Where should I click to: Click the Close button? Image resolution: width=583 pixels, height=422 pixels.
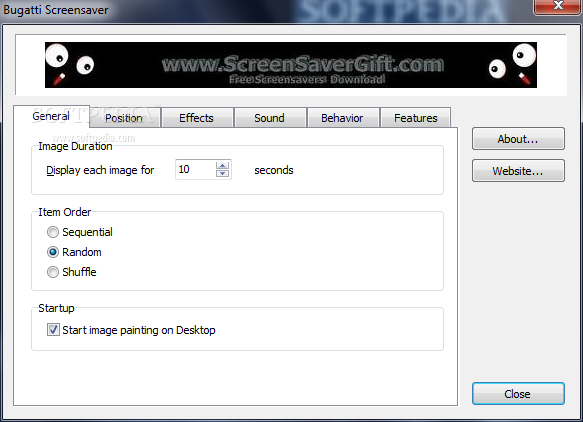pos(518,393)
